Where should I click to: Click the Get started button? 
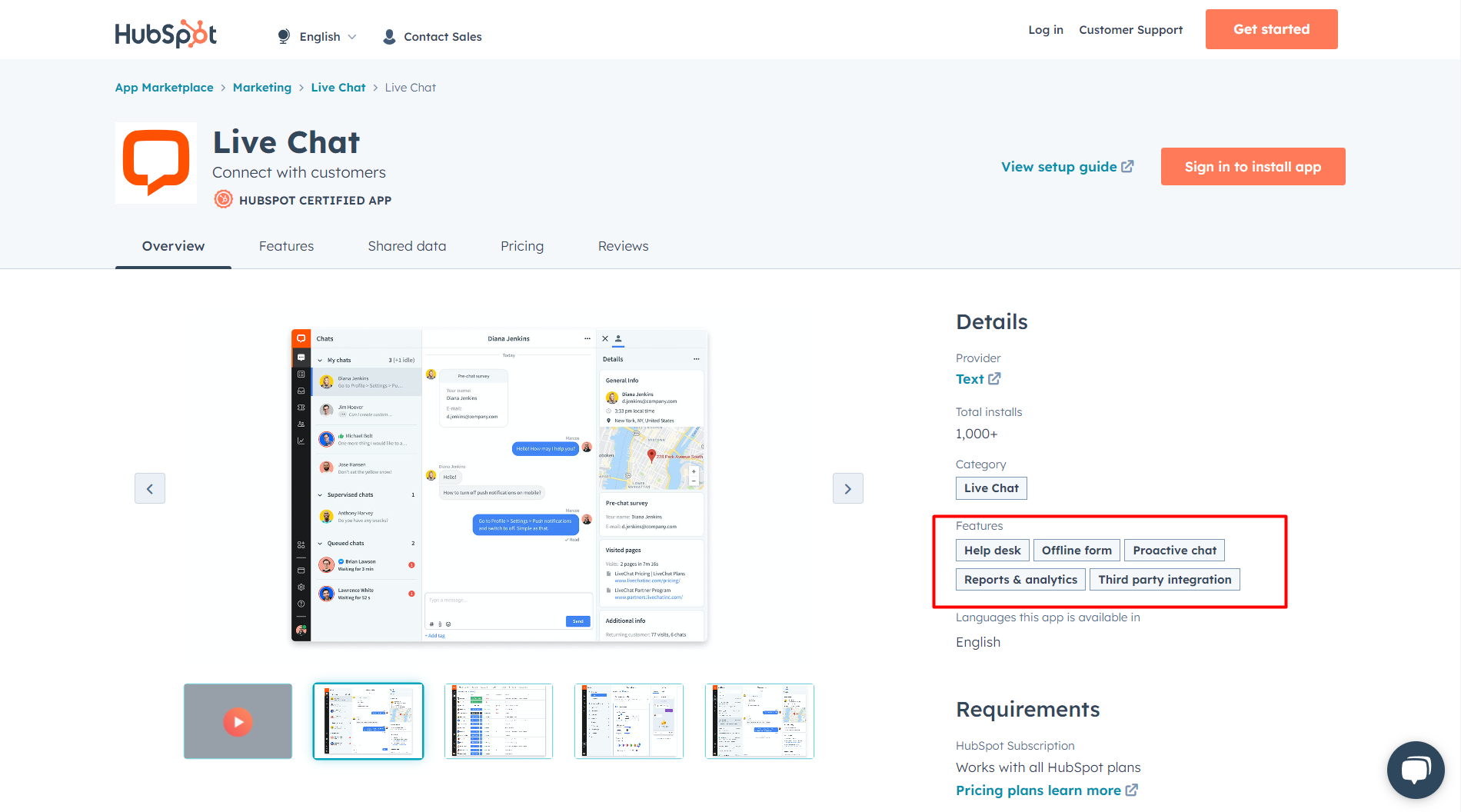tap(1271, 29)
